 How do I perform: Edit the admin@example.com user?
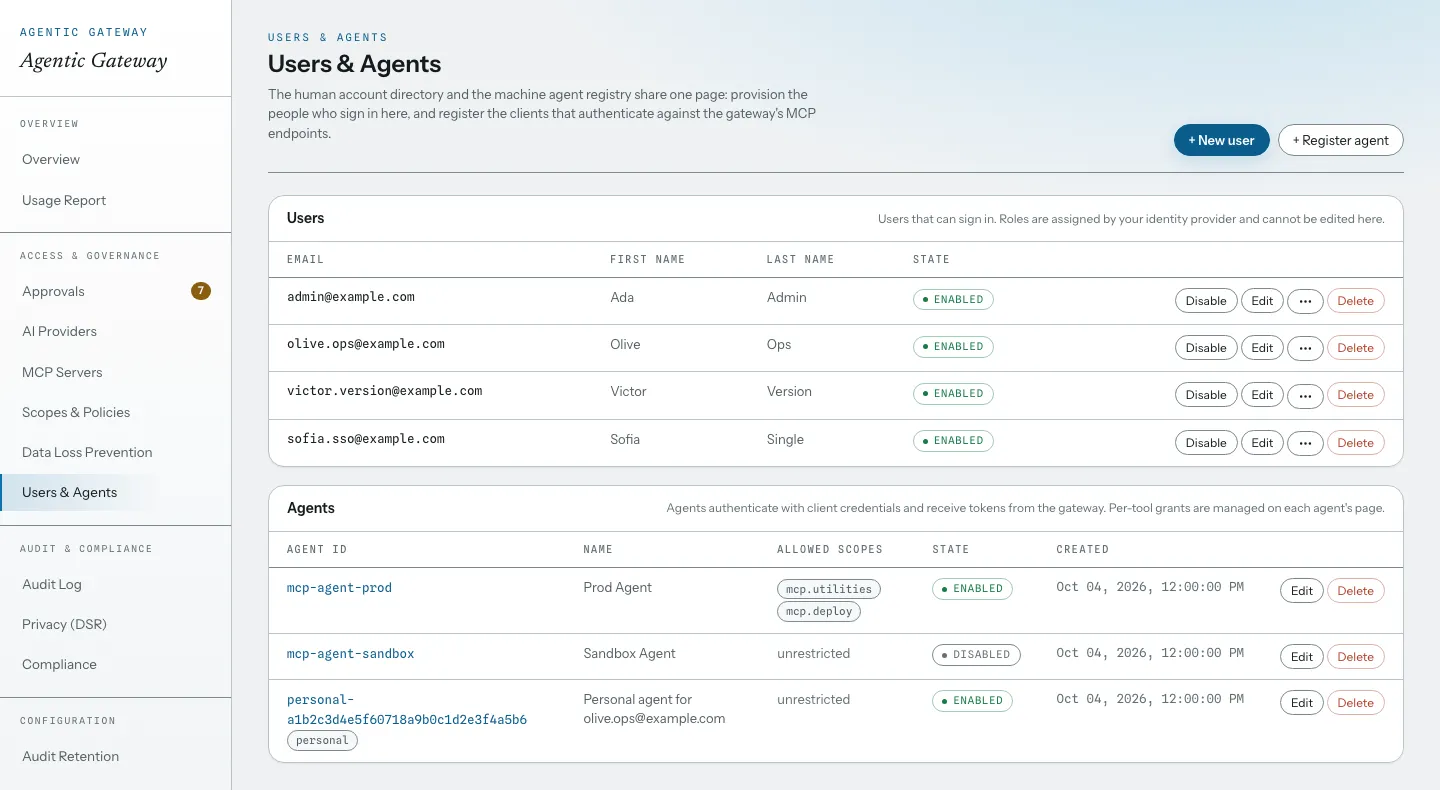pos(1262,301)
